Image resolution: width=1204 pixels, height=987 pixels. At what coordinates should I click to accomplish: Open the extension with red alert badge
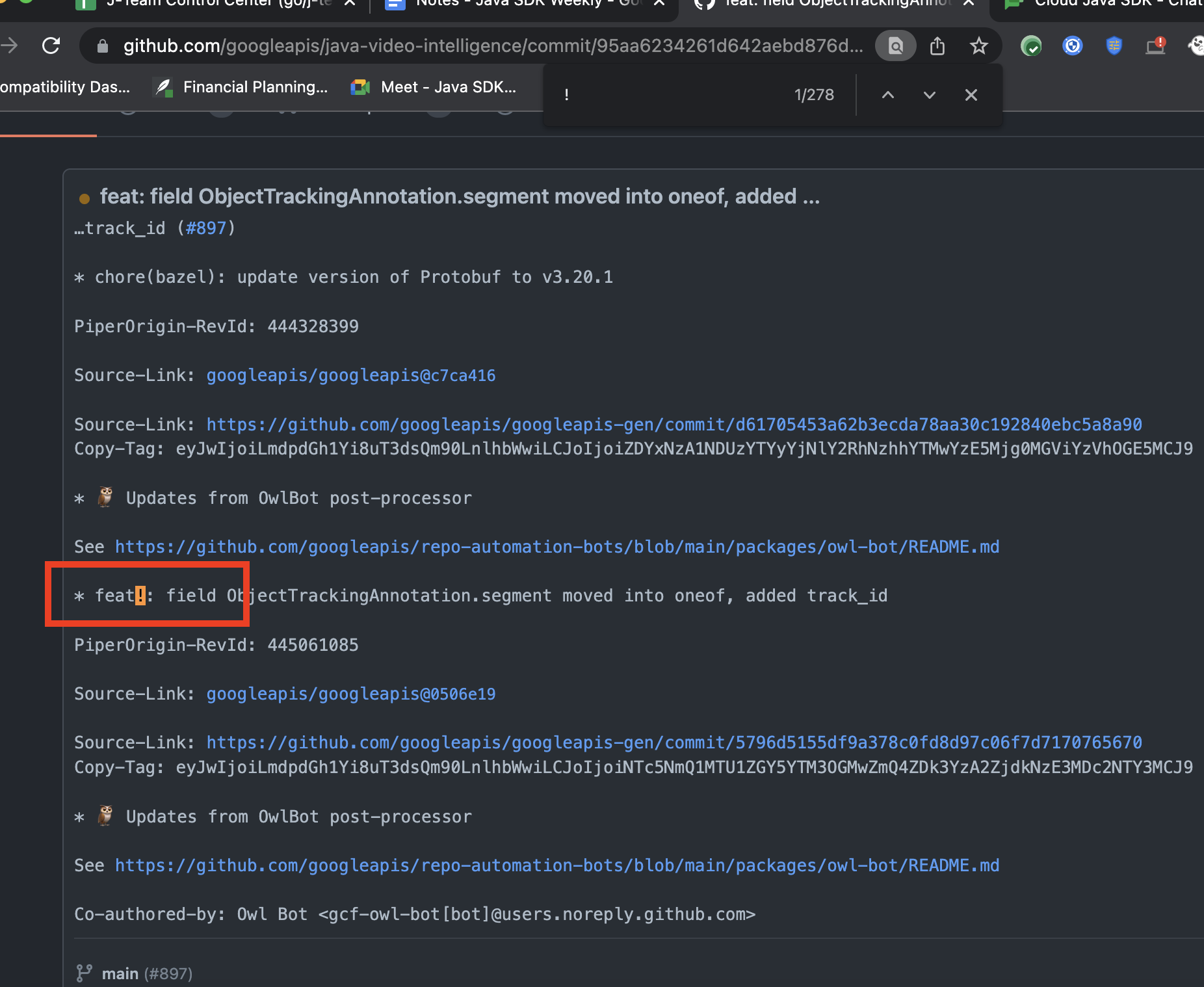point(1156,46)
